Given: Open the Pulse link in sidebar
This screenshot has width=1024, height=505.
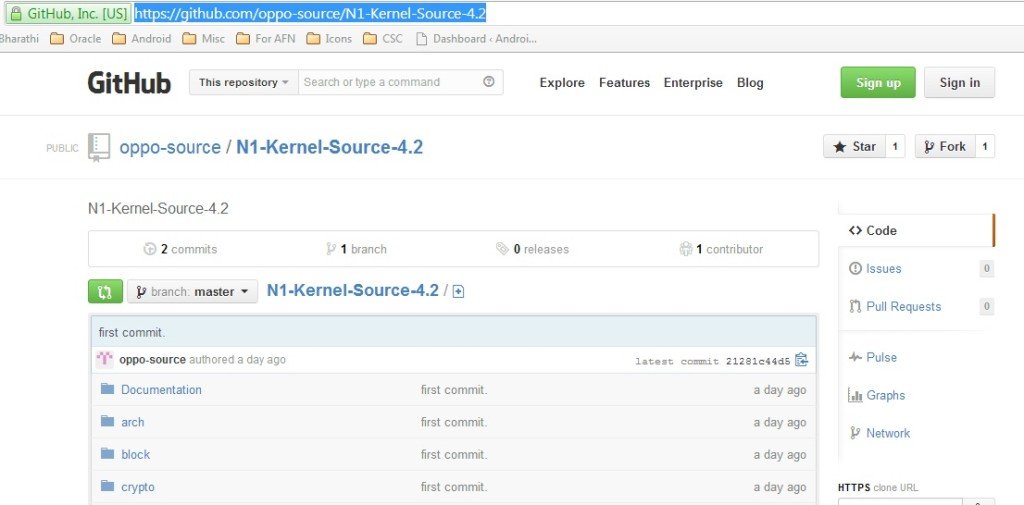Looking at the screenshot, I should click(x=881, y=357).
